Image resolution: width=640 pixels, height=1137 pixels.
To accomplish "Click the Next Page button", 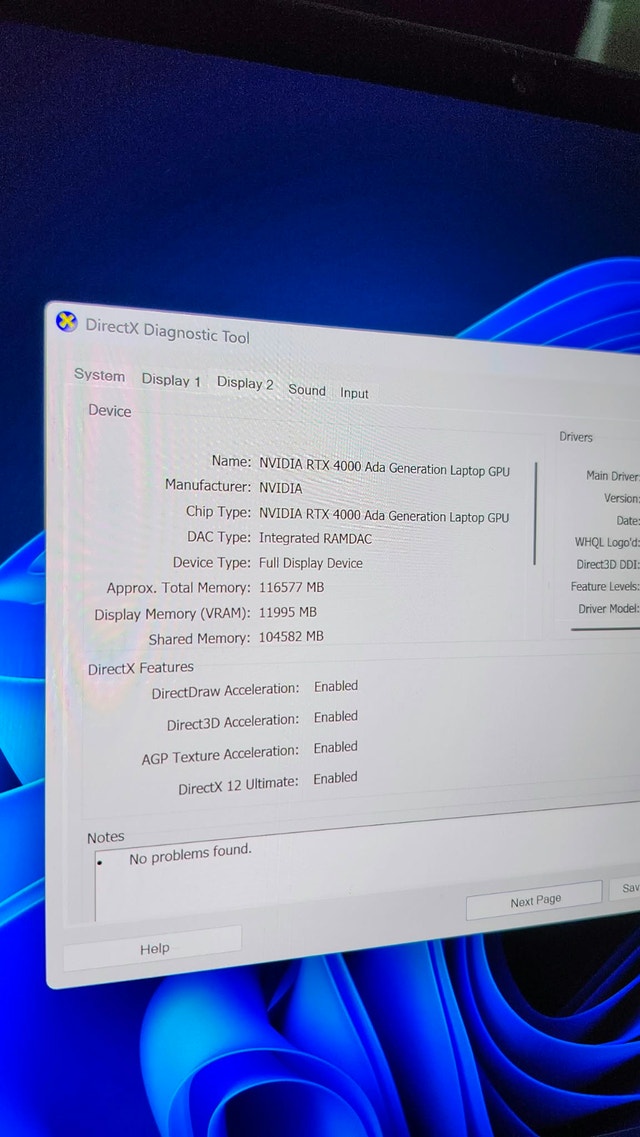I will tap(535, 901).
